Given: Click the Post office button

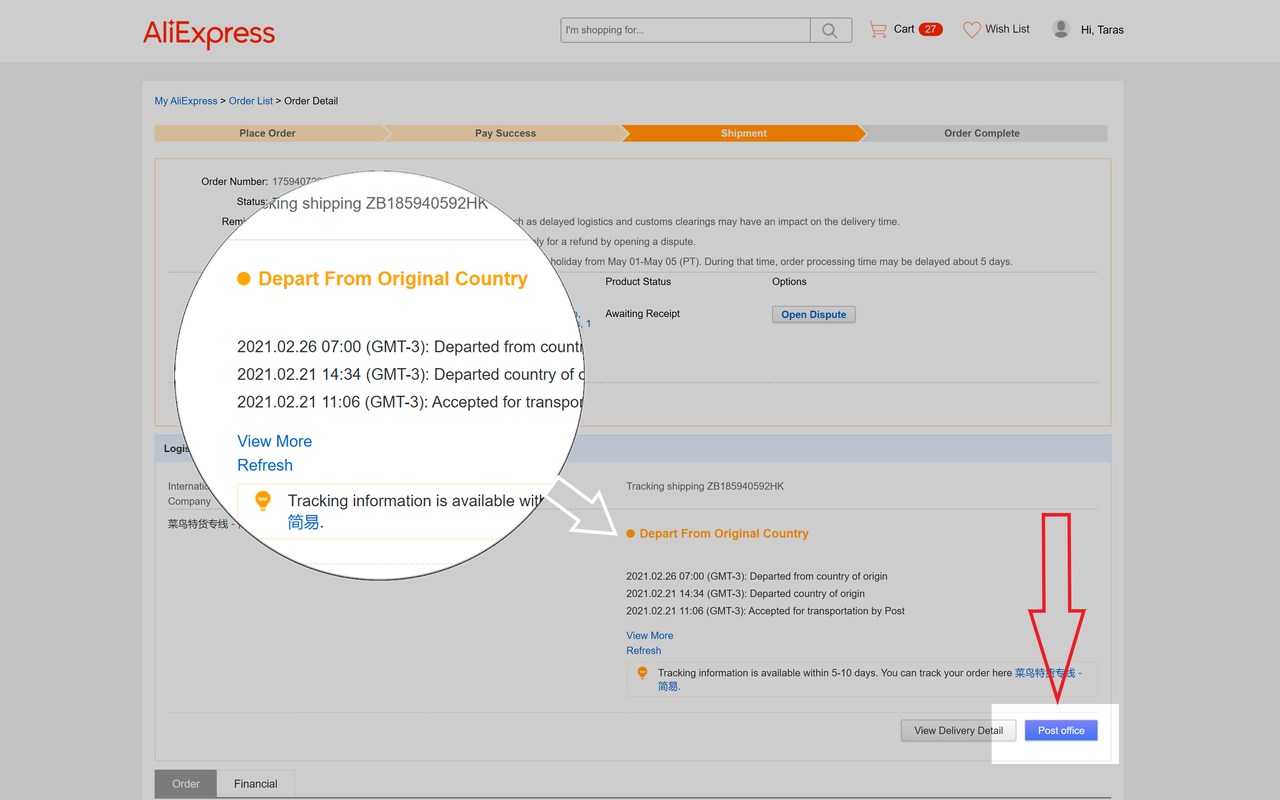Looking at the screenshot, I should (1061, 730).
